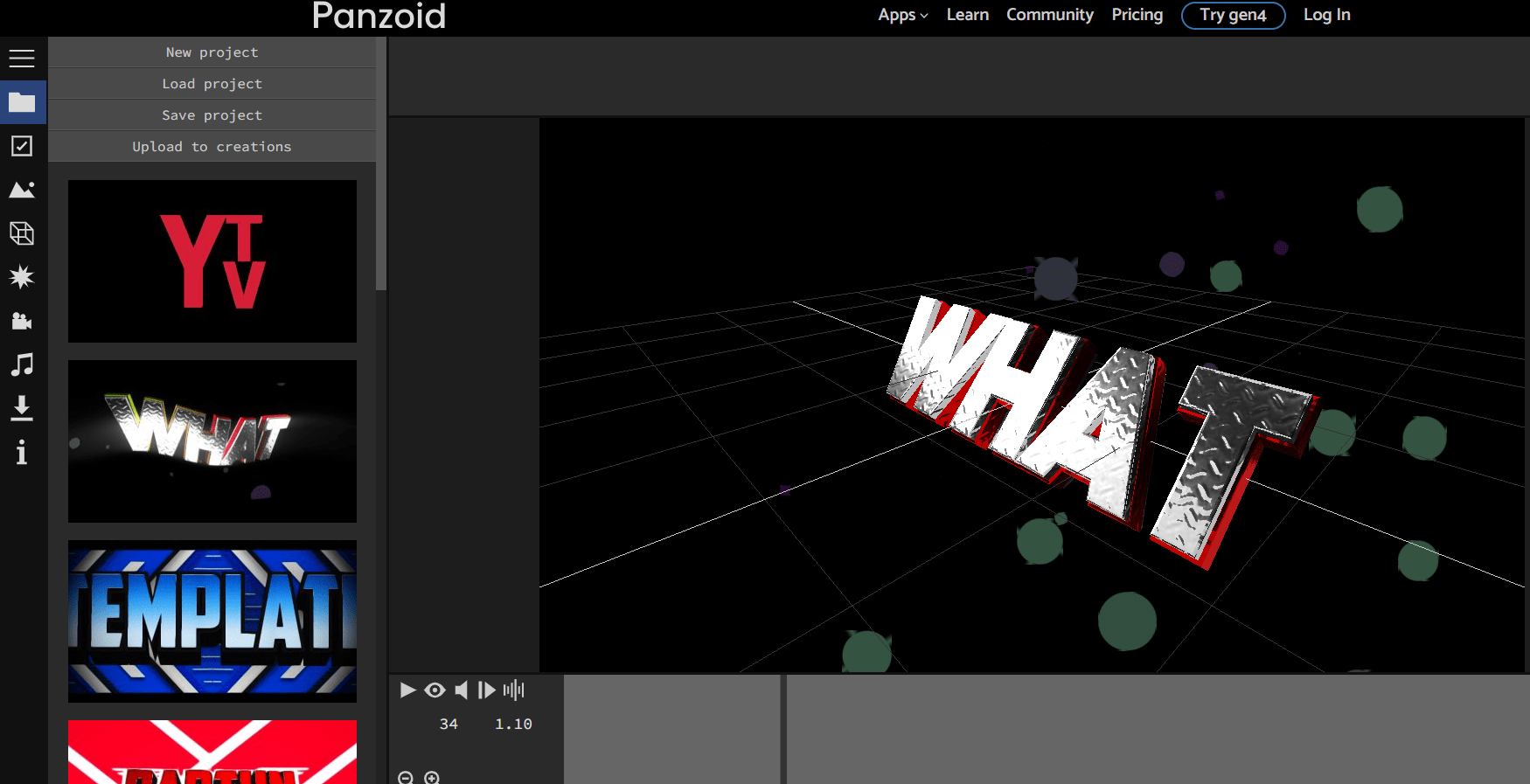Open the hamburger menu in the sidebar

[22, 59]
